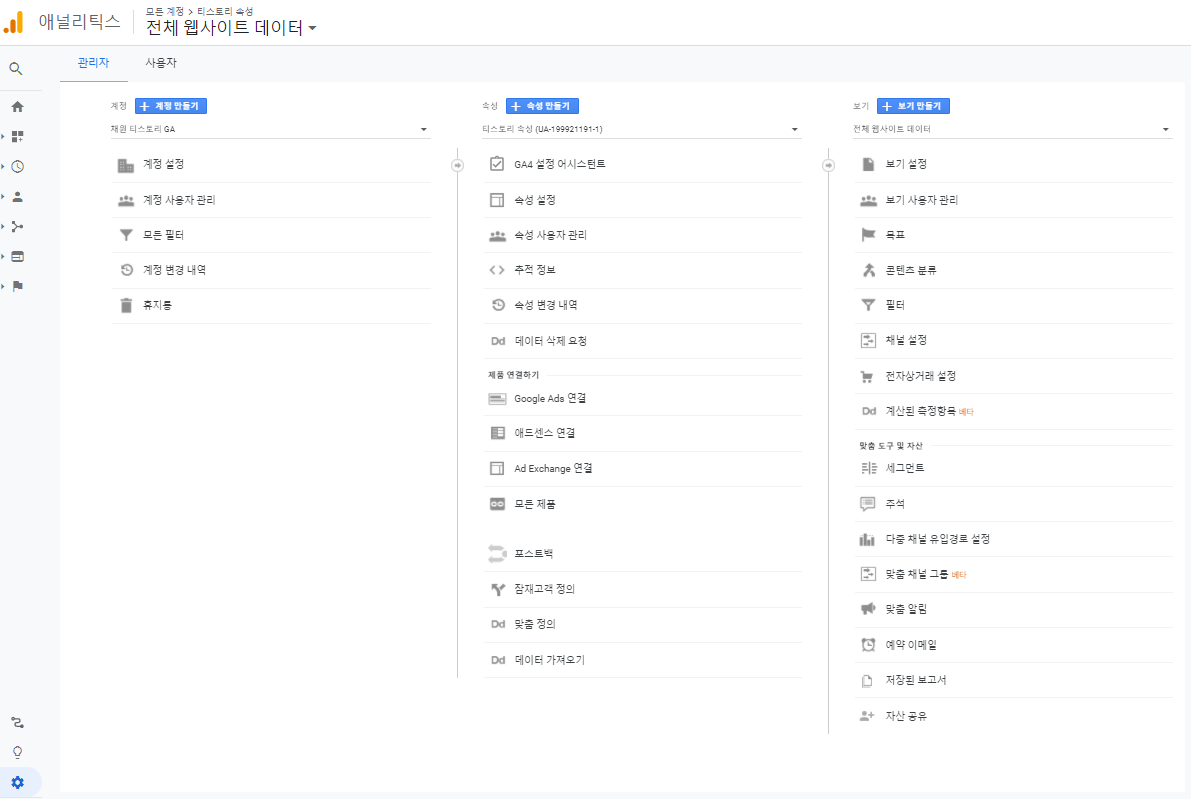Click the 속성 만들기 button
Image resolution: width=1191 pixels, height=799 pixels.
542,106
